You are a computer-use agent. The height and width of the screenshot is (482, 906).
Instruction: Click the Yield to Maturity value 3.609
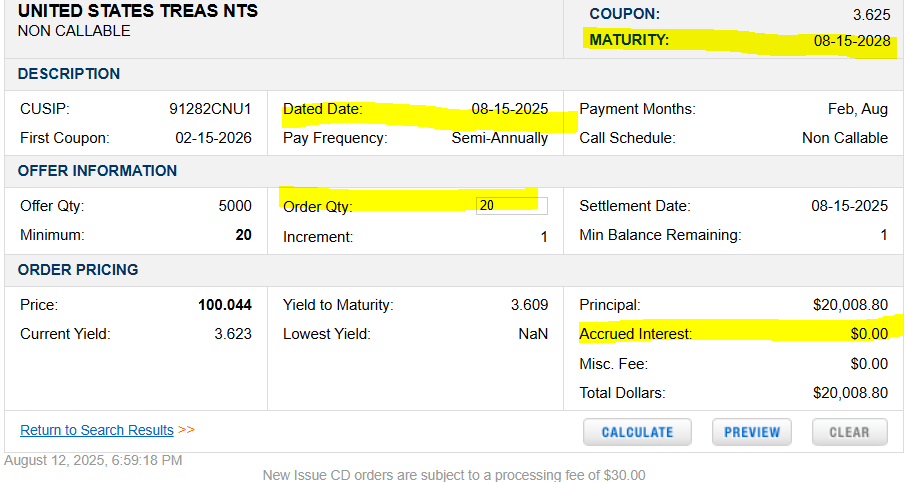(x=529, y=305)
